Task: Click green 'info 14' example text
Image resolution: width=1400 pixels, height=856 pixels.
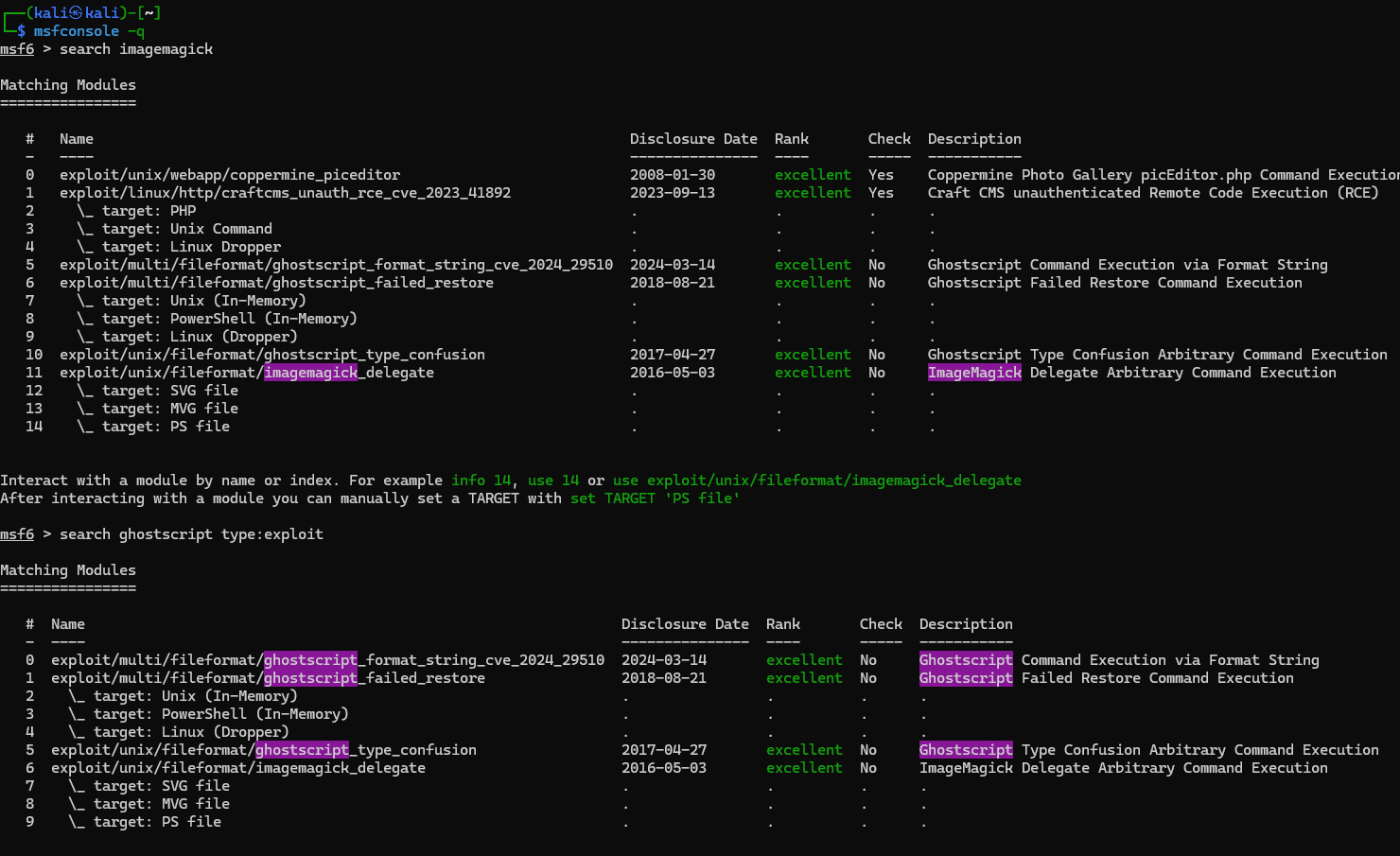Action: [x=481, y=480]
